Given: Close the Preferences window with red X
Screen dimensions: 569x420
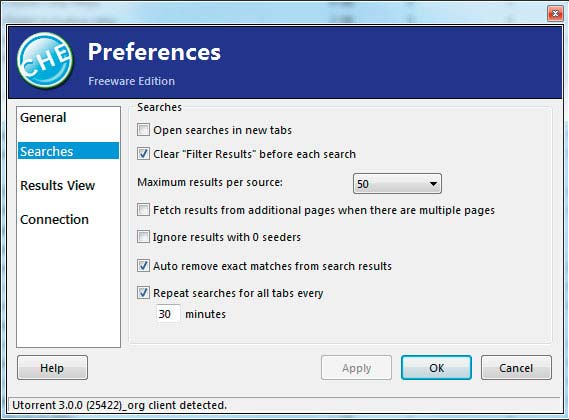Looking at the screenshot, I should (x=555, y=14).
